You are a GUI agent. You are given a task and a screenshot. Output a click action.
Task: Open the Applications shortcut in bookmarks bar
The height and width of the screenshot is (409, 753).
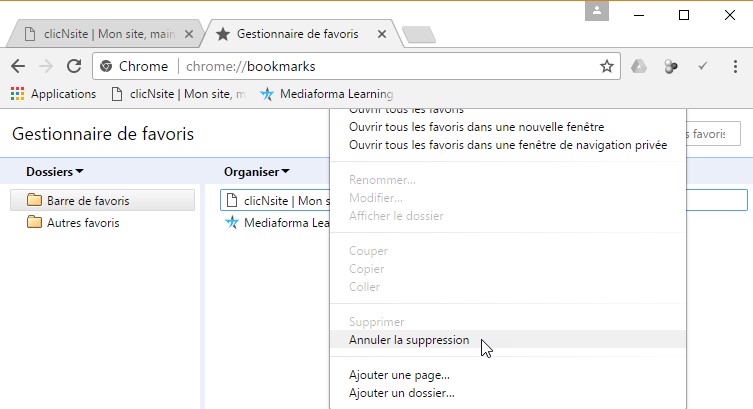click(x=53, y=94)
